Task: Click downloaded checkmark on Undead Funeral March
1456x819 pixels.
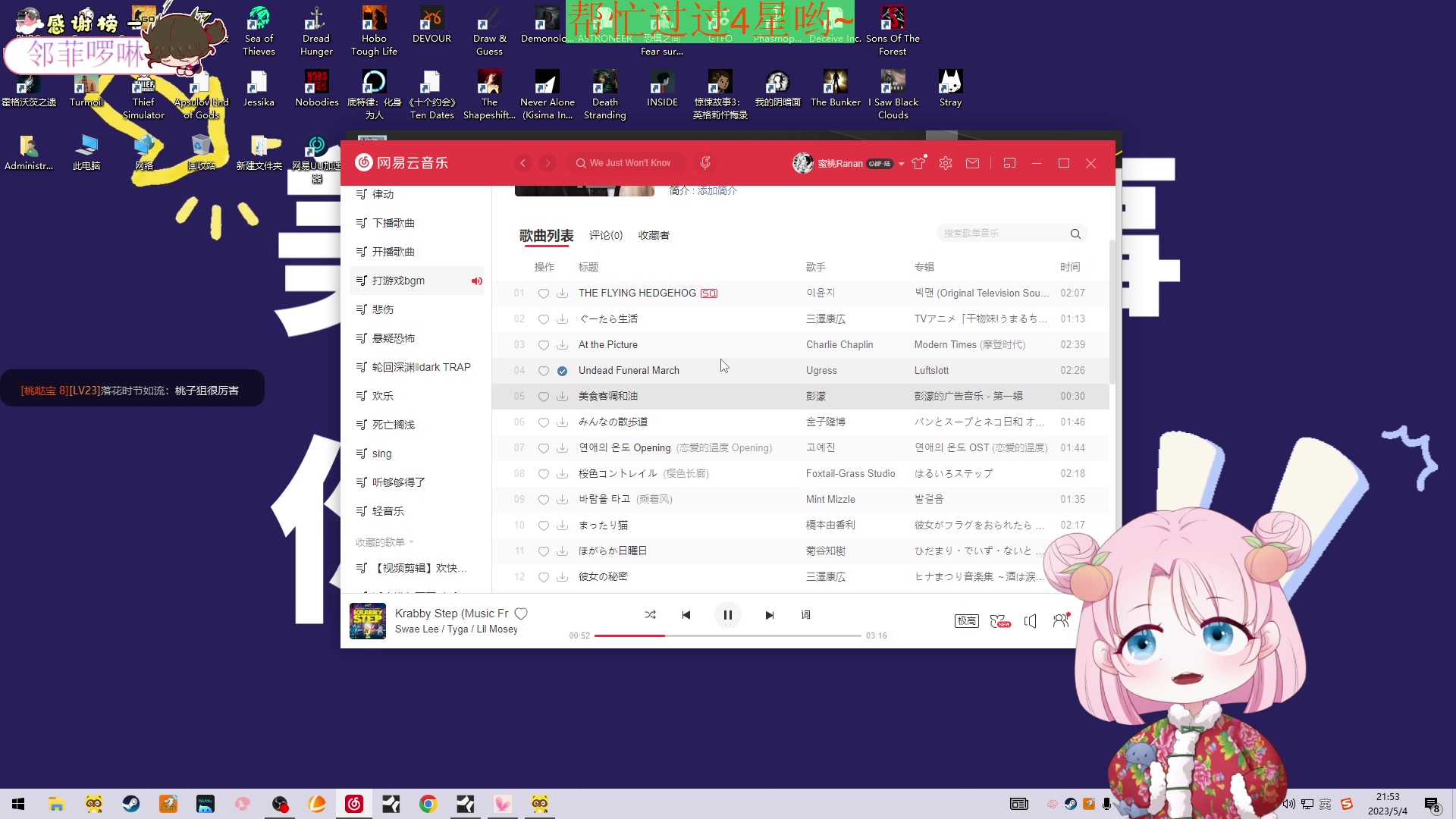Action: pyautogui.click(x=562, y=371)
